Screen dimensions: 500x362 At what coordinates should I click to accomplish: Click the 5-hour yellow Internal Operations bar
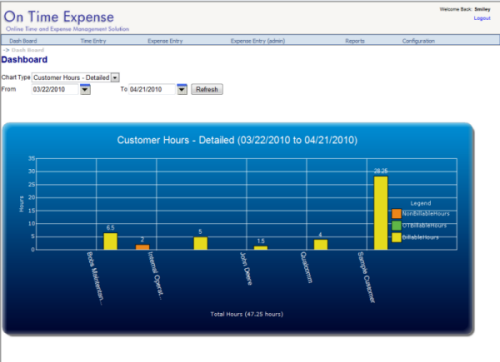tap(200, 243)
